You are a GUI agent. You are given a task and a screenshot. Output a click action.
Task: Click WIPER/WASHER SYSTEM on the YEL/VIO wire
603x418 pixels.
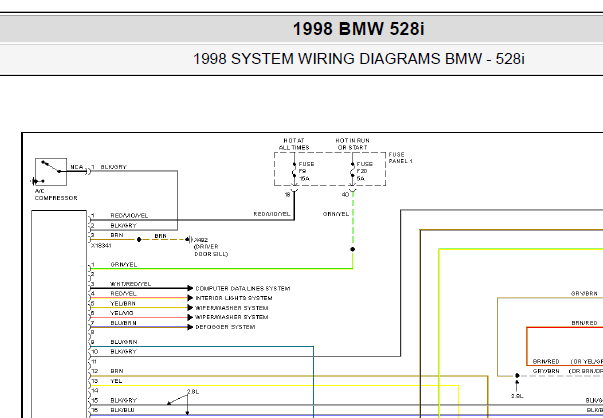(232, 317)
